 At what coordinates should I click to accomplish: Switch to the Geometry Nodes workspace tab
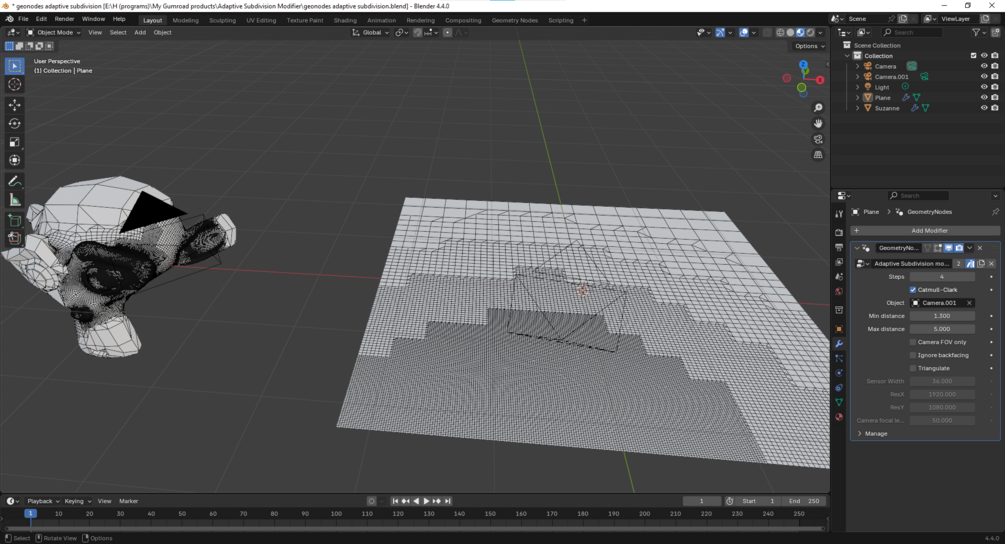tap(515, 21)
